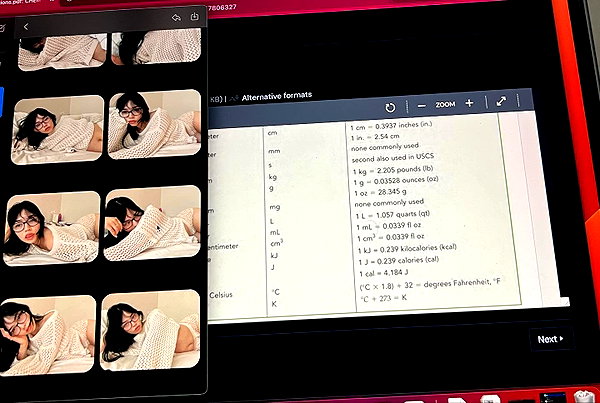Click the "Celsius" label in table

pos(221,295)
